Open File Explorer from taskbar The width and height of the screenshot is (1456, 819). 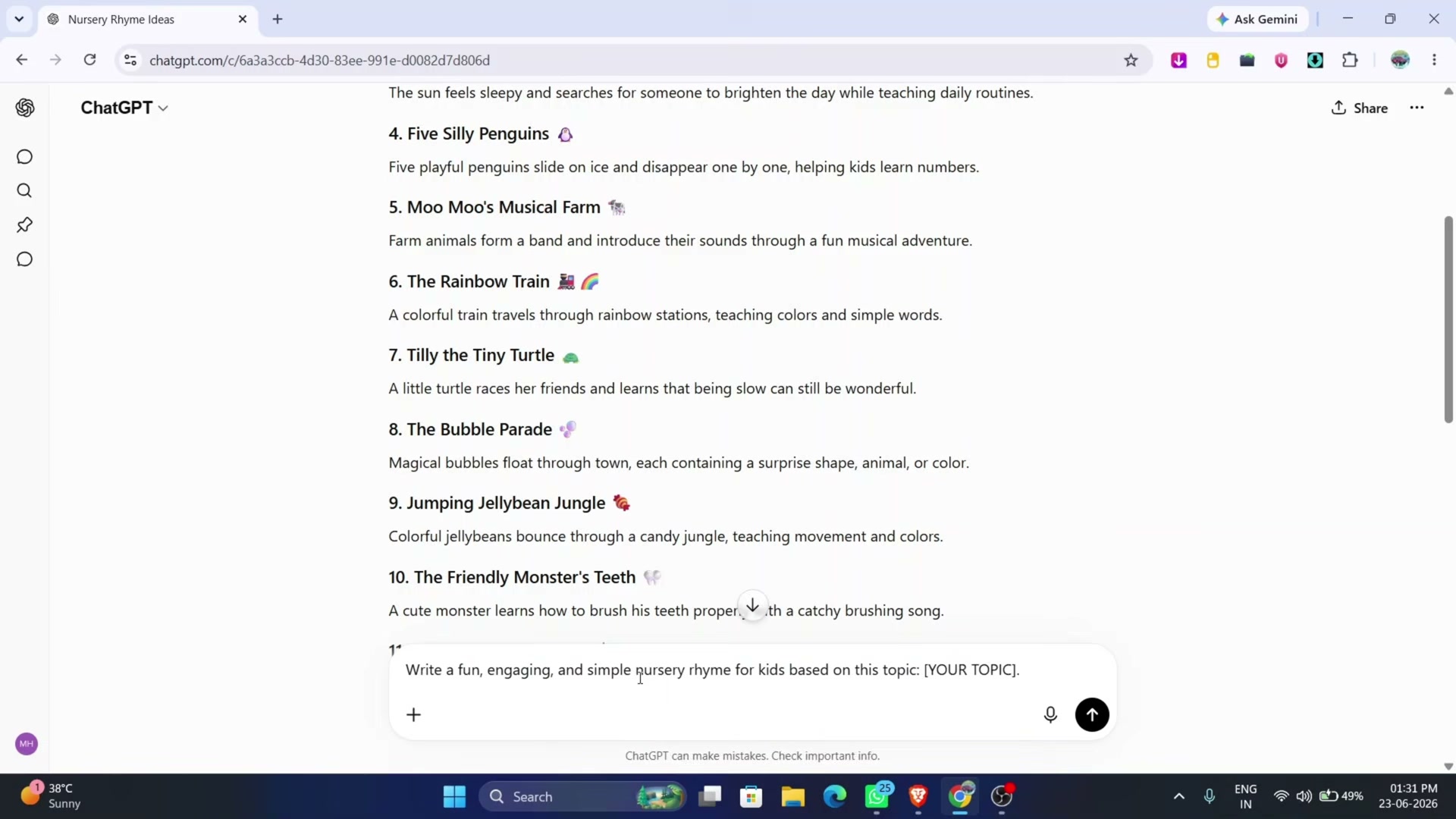(792, 796)
